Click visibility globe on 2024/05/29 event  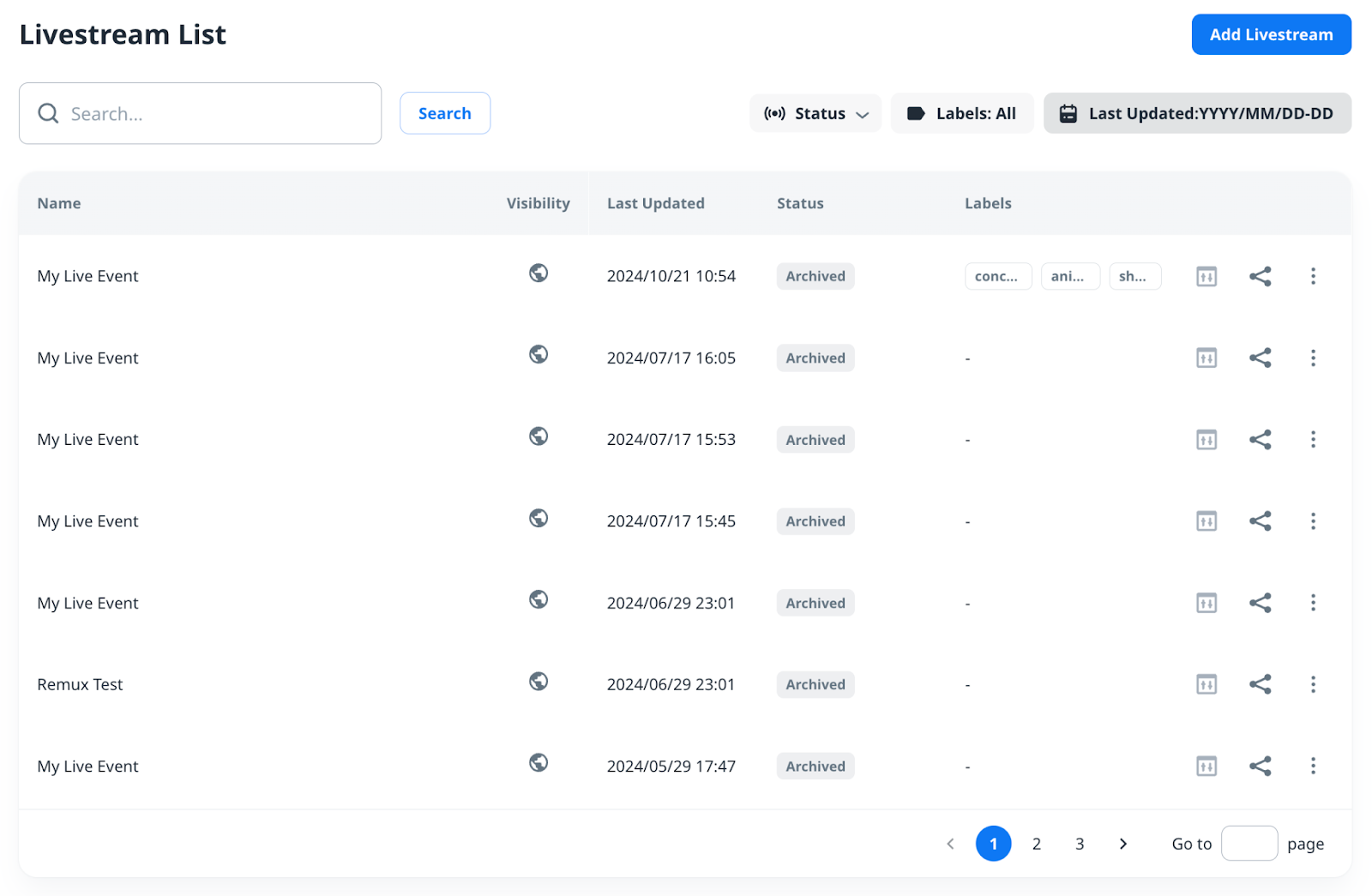[x=539, y=762]
